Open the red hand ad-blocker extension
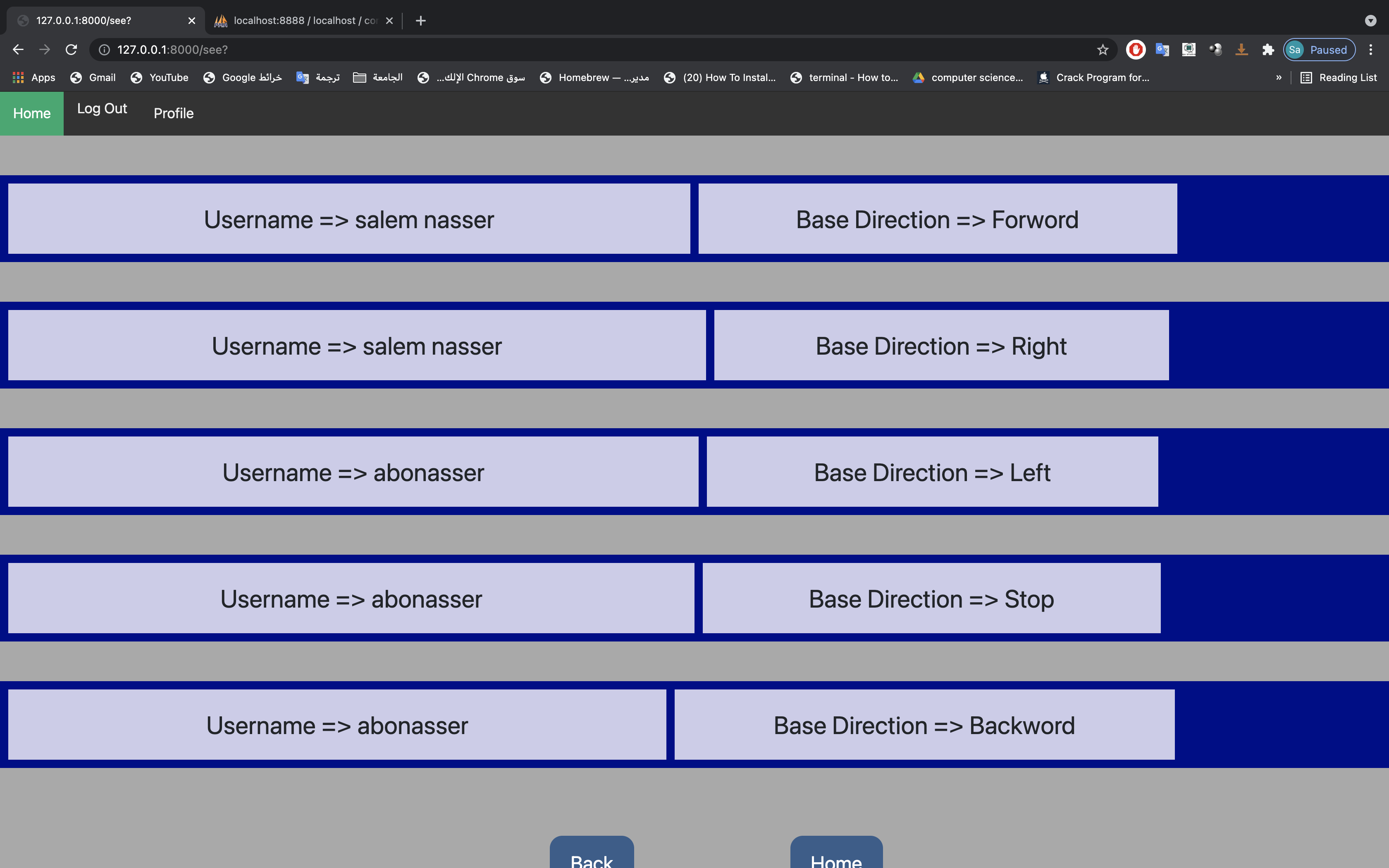Viewport: 1389px width, 868px height. pos(1135,50)
